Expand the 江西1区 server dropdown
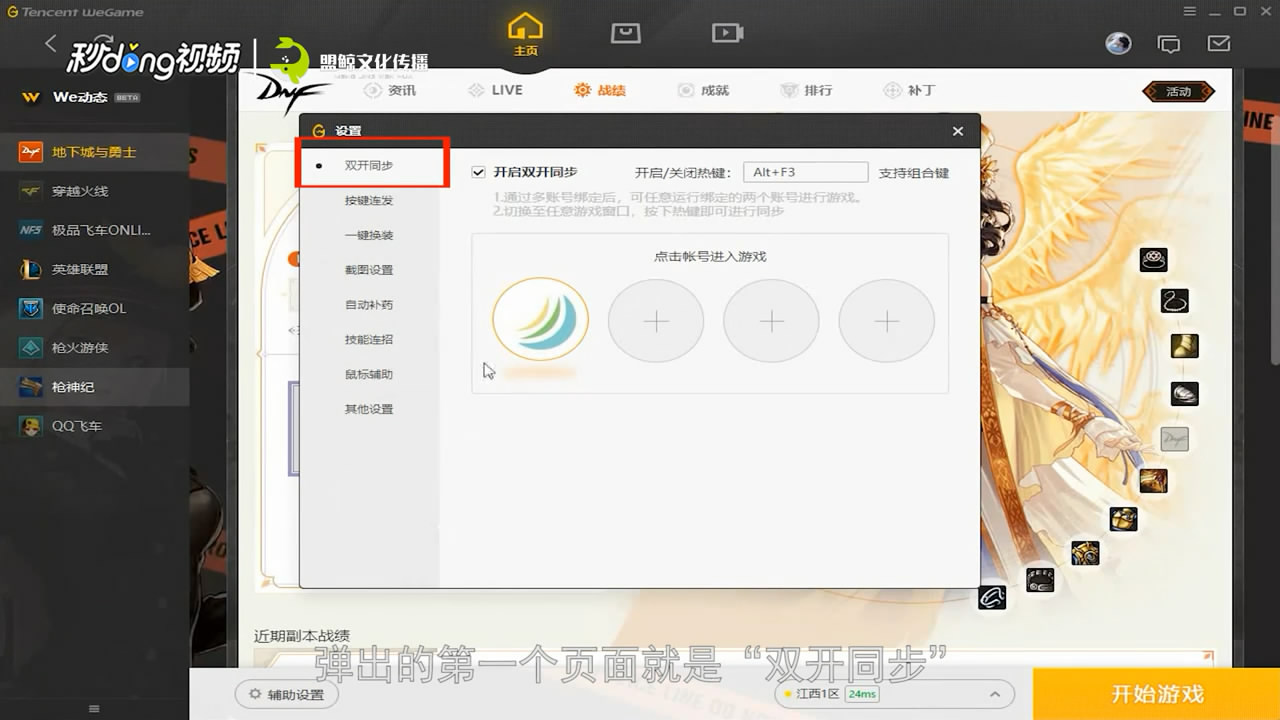Image resolution: width=1280 pixels, height=720 pixels. click(894, 694)
